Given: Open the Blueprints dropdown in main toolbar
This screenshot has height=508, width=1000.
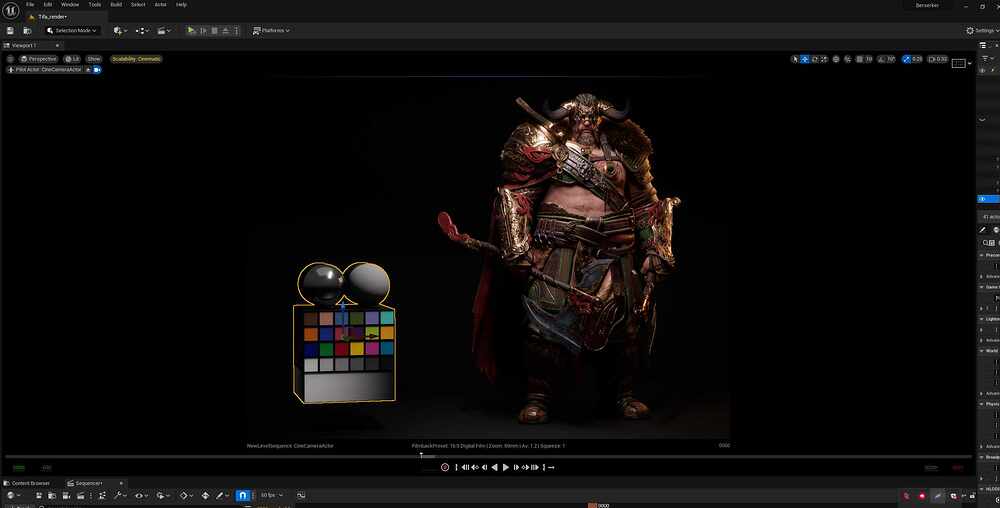Looking at the screenshot, I should tap(142, 31).
